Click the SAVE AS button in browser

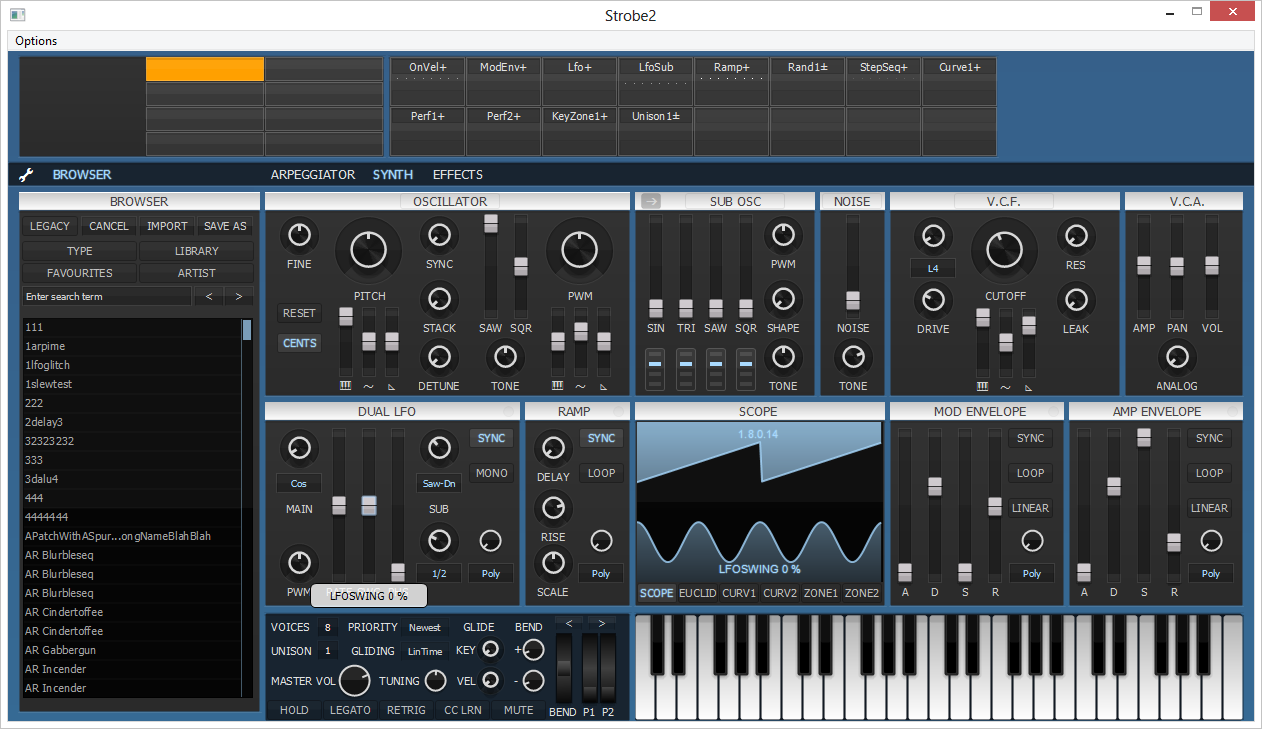tap(225, 226)
